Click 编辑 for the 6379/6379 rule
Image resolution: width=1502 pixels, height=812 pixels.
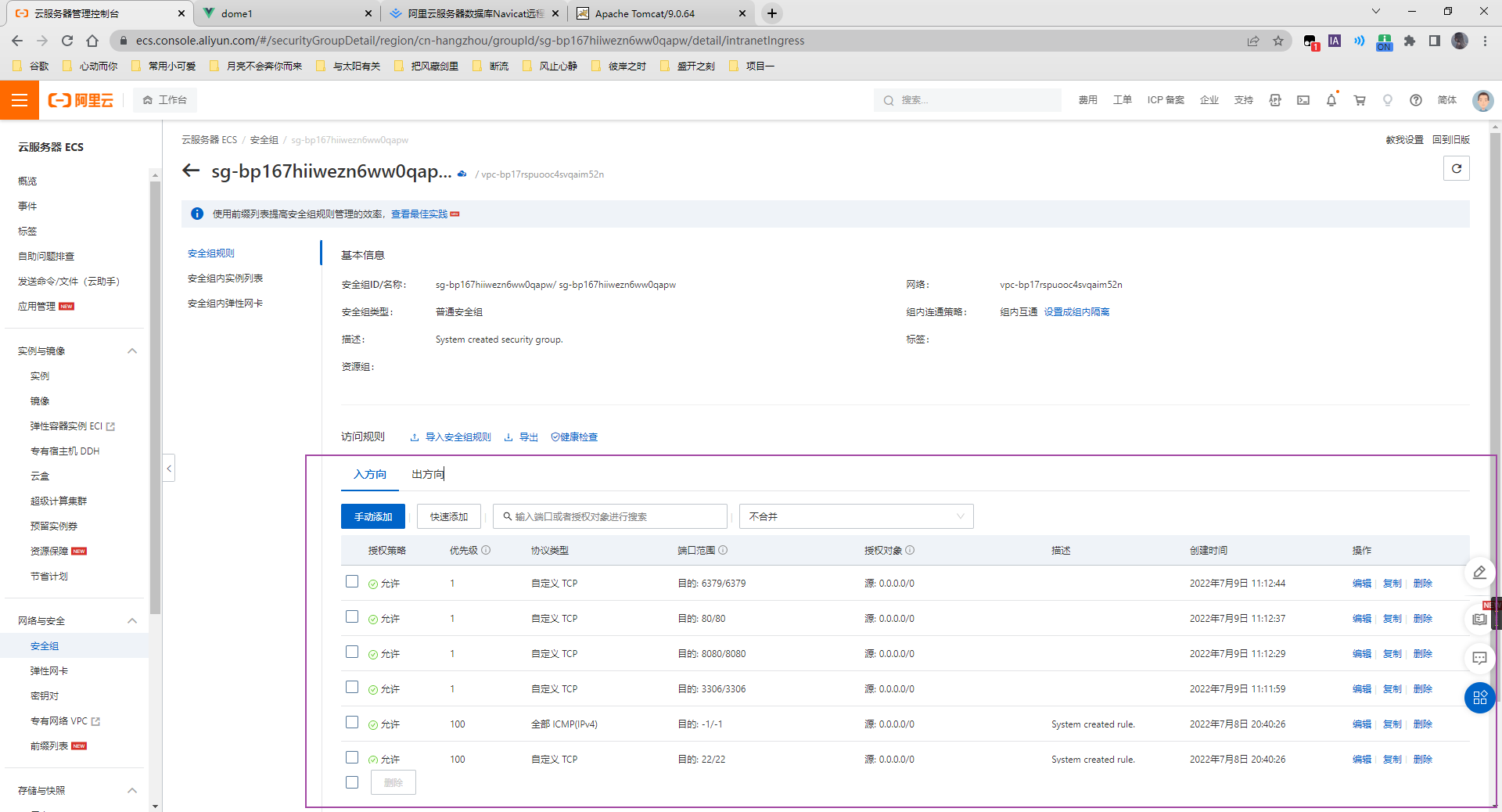click(1362, 584)
